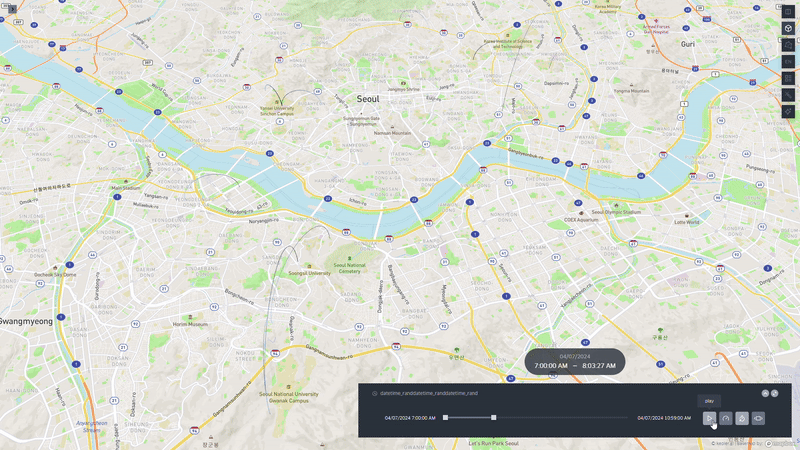Click the Seoul Olympic Stadium label
Image resolution: width=800 pixels, height=450 pixels.
click(616, 212)
